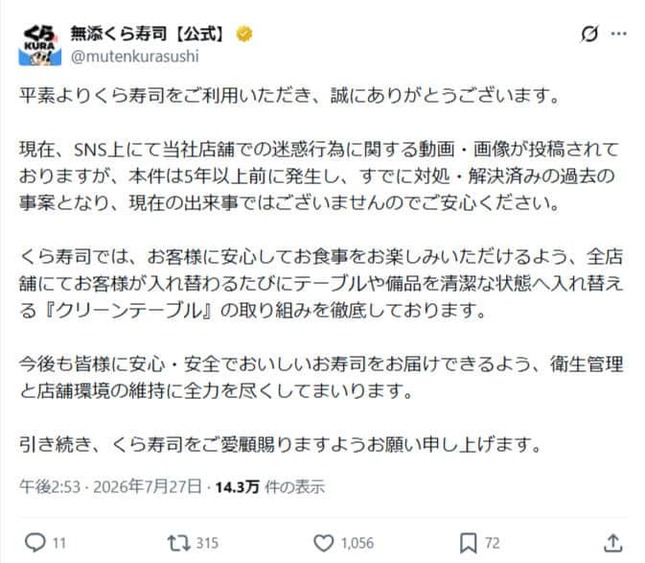Click the repost arrows icon
Viewport: 645px width, 563px height.
(x=179, y=543)
